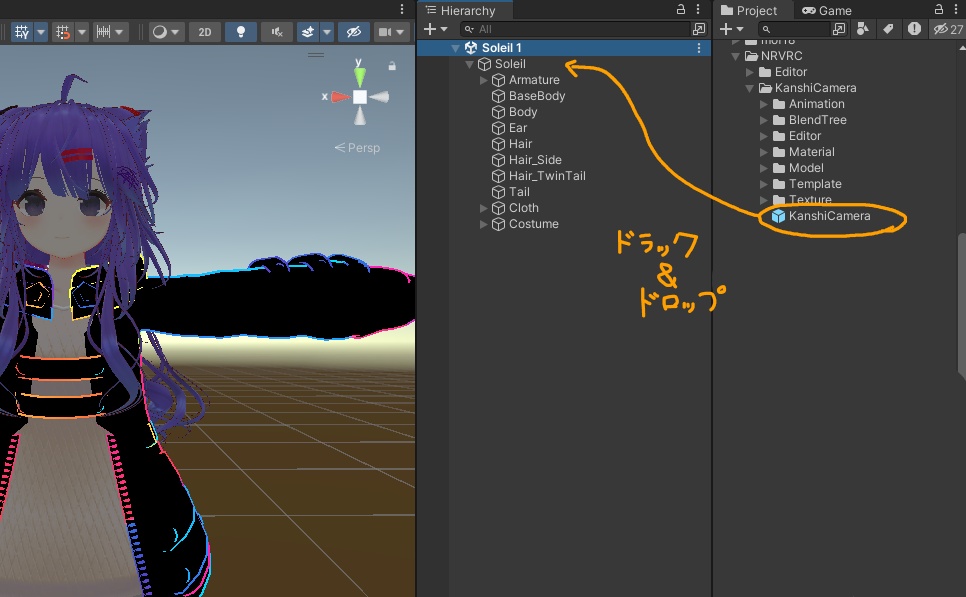Expand the Cloth object
The height and width of the screenshot is (597, 966).
click(484, 208)
